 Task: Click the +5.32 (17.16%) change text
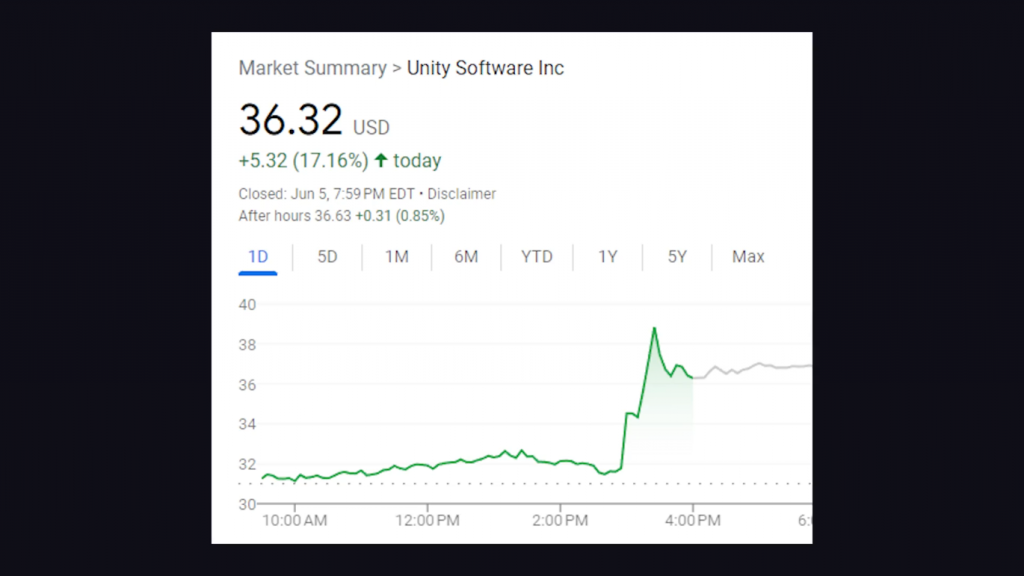tap(303, 161)
